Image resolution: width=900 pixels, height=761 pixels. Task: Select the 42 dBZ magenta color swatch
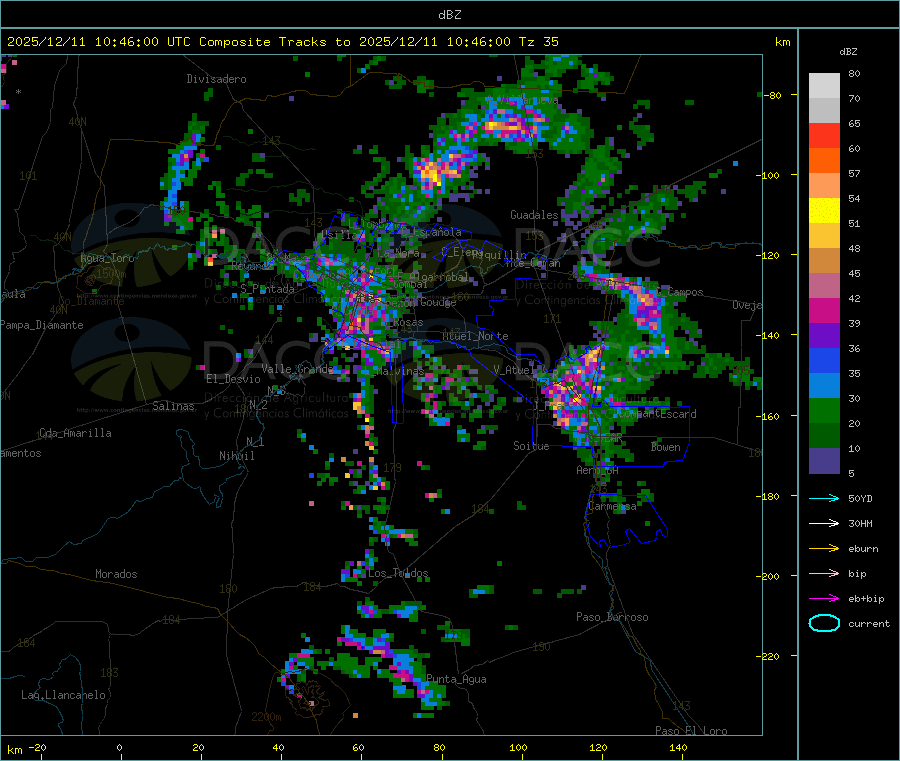click(824, 310)
